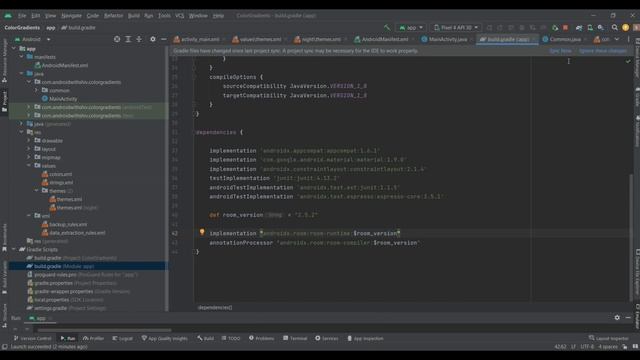Screen dimensions: 640x360
Task: Open the Device Manager toolbar icon
Action: (590, 28)
